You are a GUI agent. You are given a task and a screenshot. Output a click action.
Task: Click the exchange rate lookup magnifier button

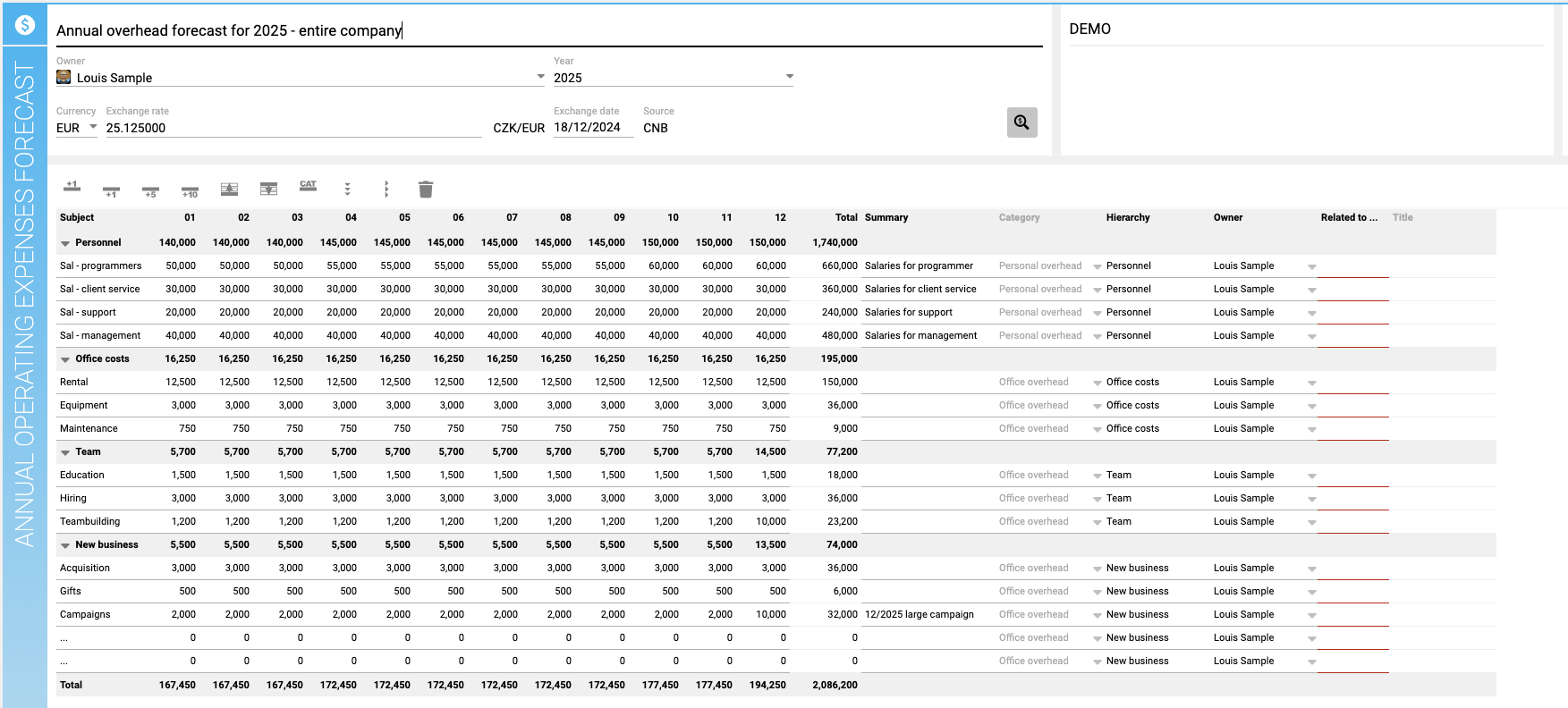(1022, 122)
